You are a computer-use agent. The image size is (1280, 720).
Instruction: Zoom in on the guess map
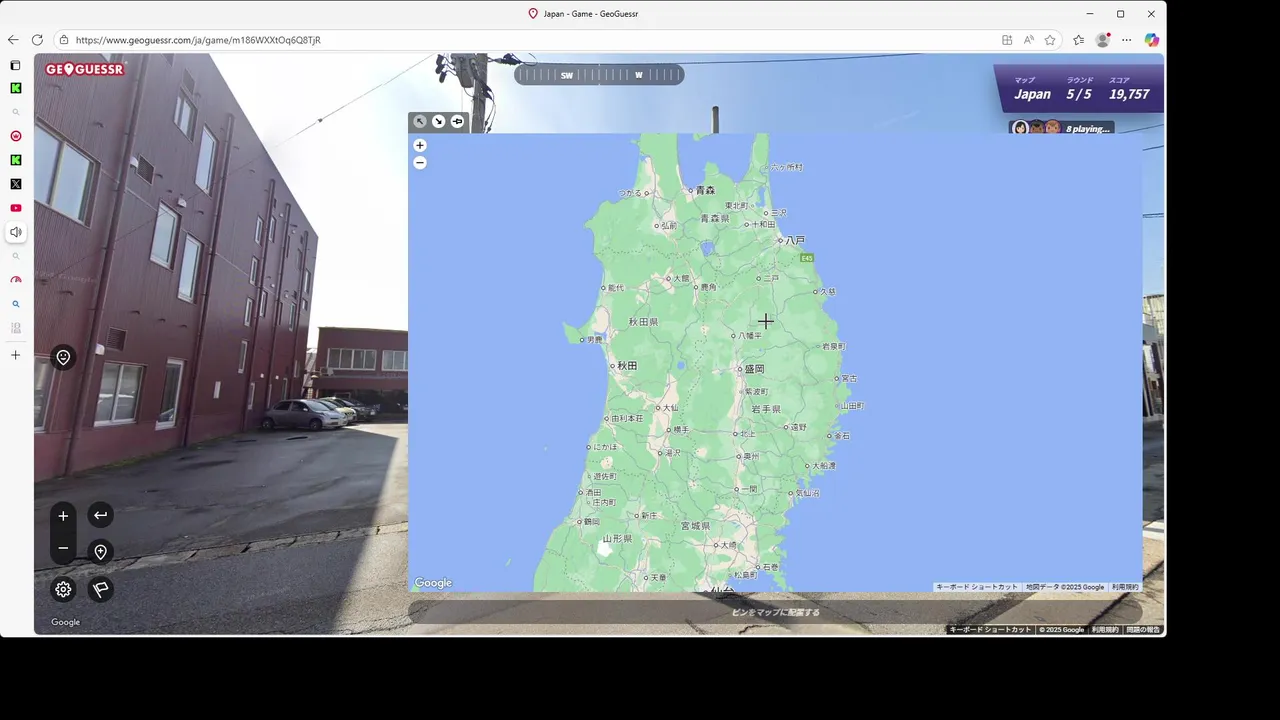click(420, 145)
